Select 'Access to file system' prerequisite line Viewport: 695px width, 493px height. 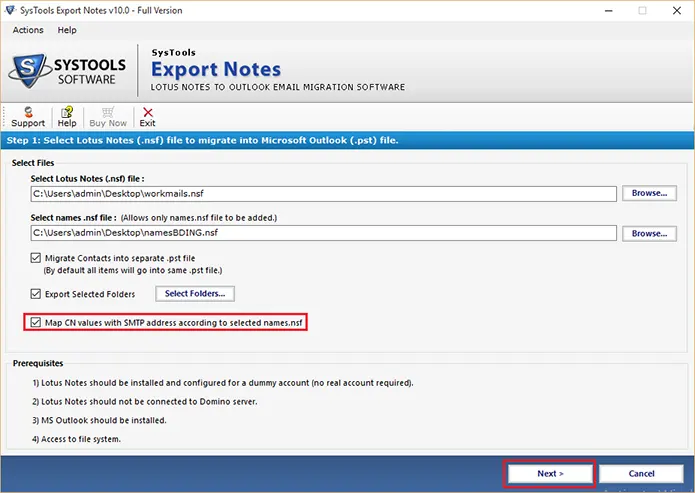click(x=76, y=439)
